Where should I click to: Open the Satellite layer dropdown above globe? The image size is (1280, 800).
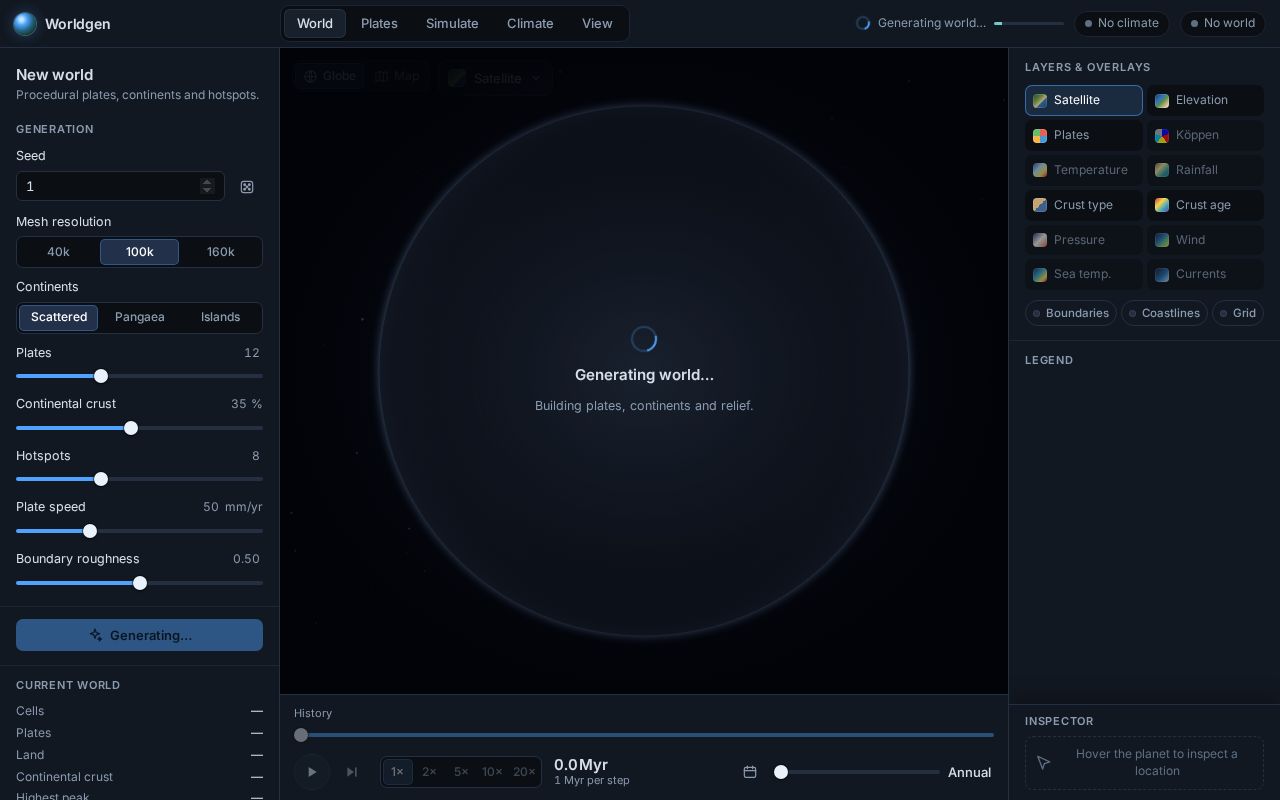click(x=495, y=78)
